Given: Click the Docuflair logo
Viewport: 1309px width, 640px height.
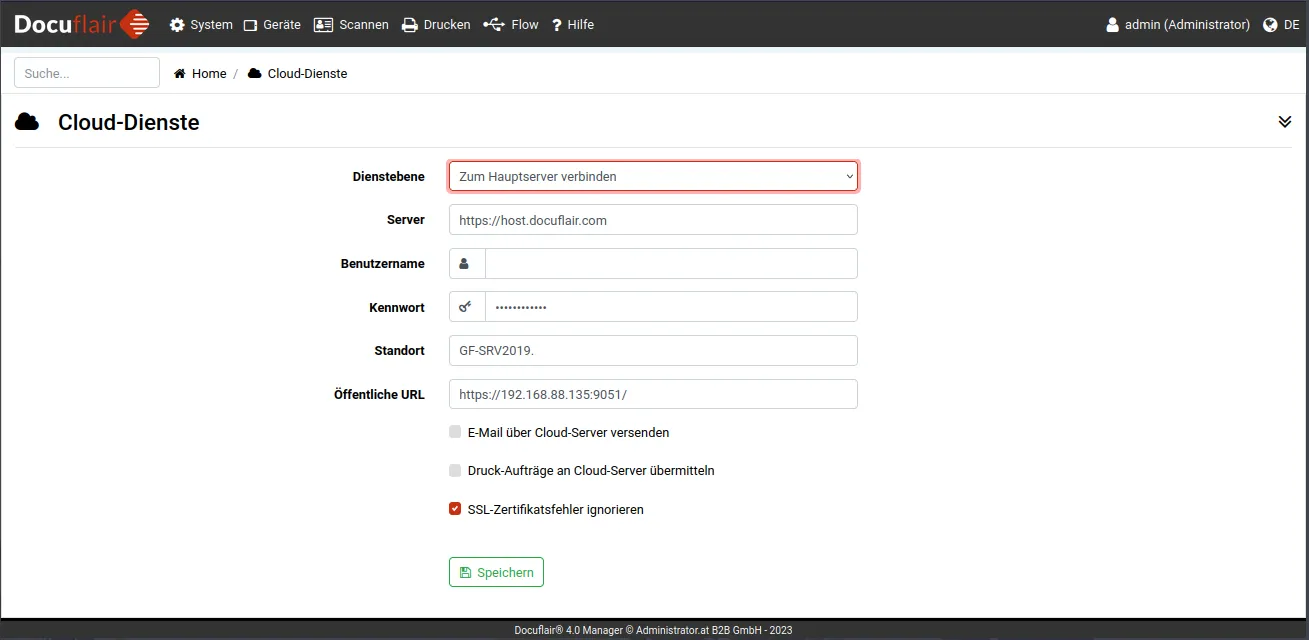Looking at the screenshot, I should 81,24.
